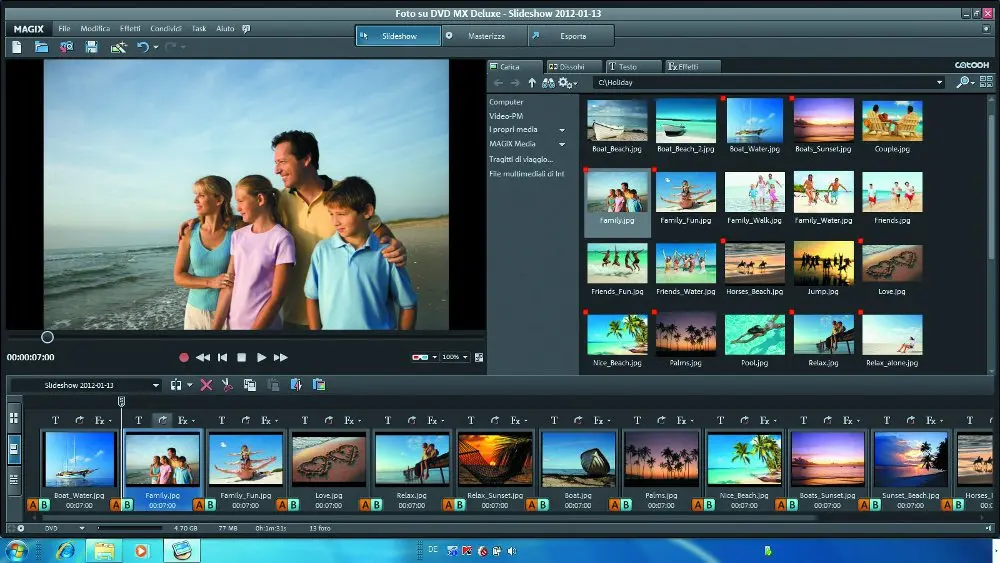Click the magic wand image optimization icon
Viewport: 1000px width, 563px height.
[x=118, y=47]
